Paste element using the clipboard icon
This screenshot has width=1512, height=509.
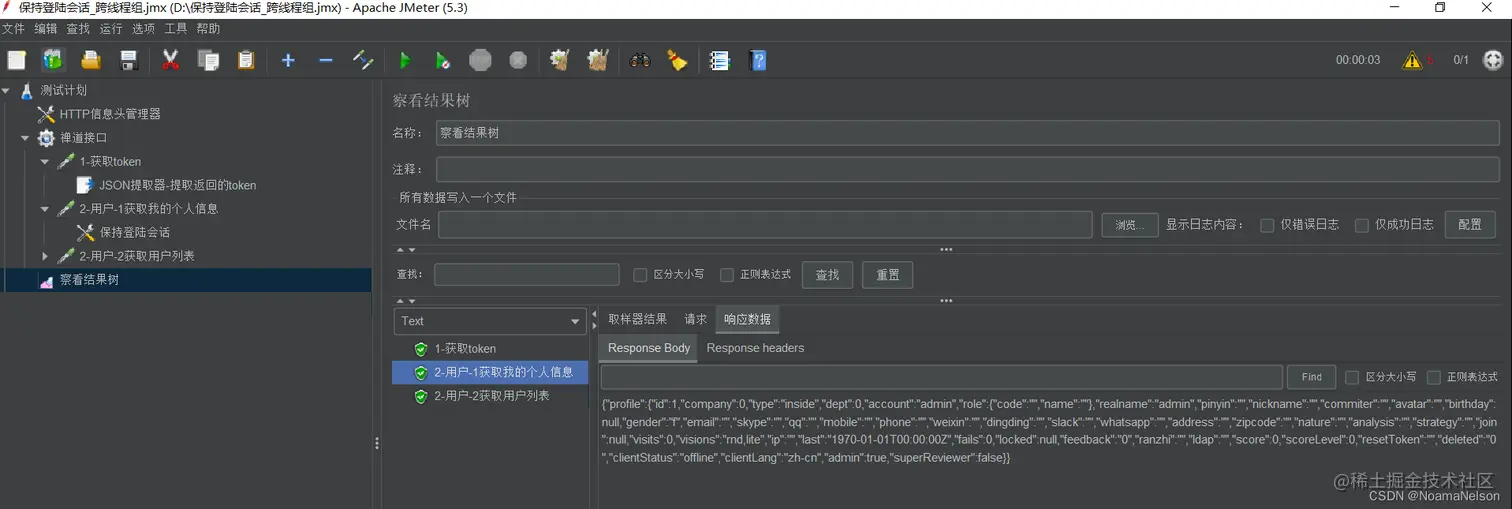(x=246, y=60)
